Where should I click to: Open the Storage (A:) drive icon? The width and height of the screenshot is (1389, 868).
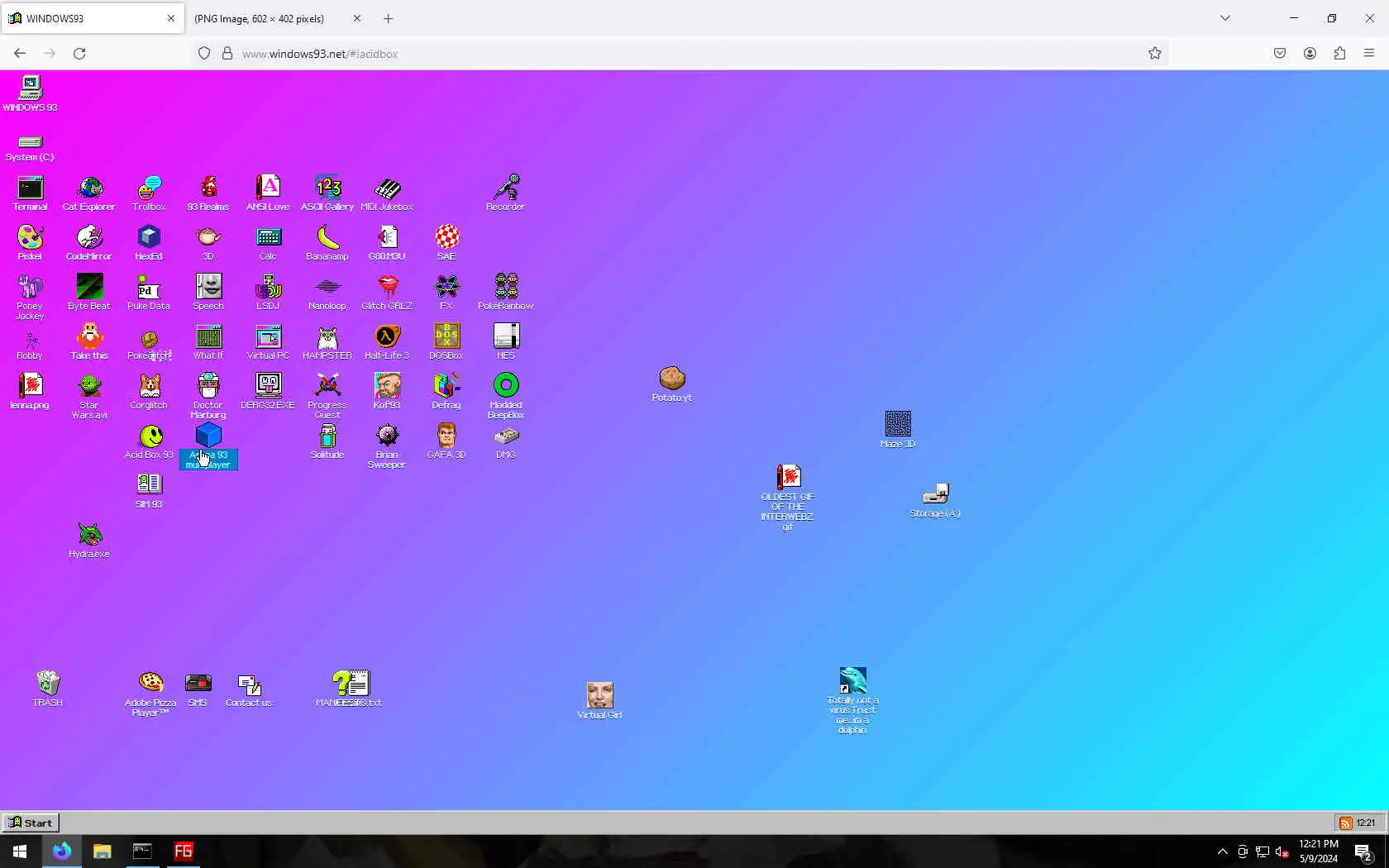(x=935, y=500)
